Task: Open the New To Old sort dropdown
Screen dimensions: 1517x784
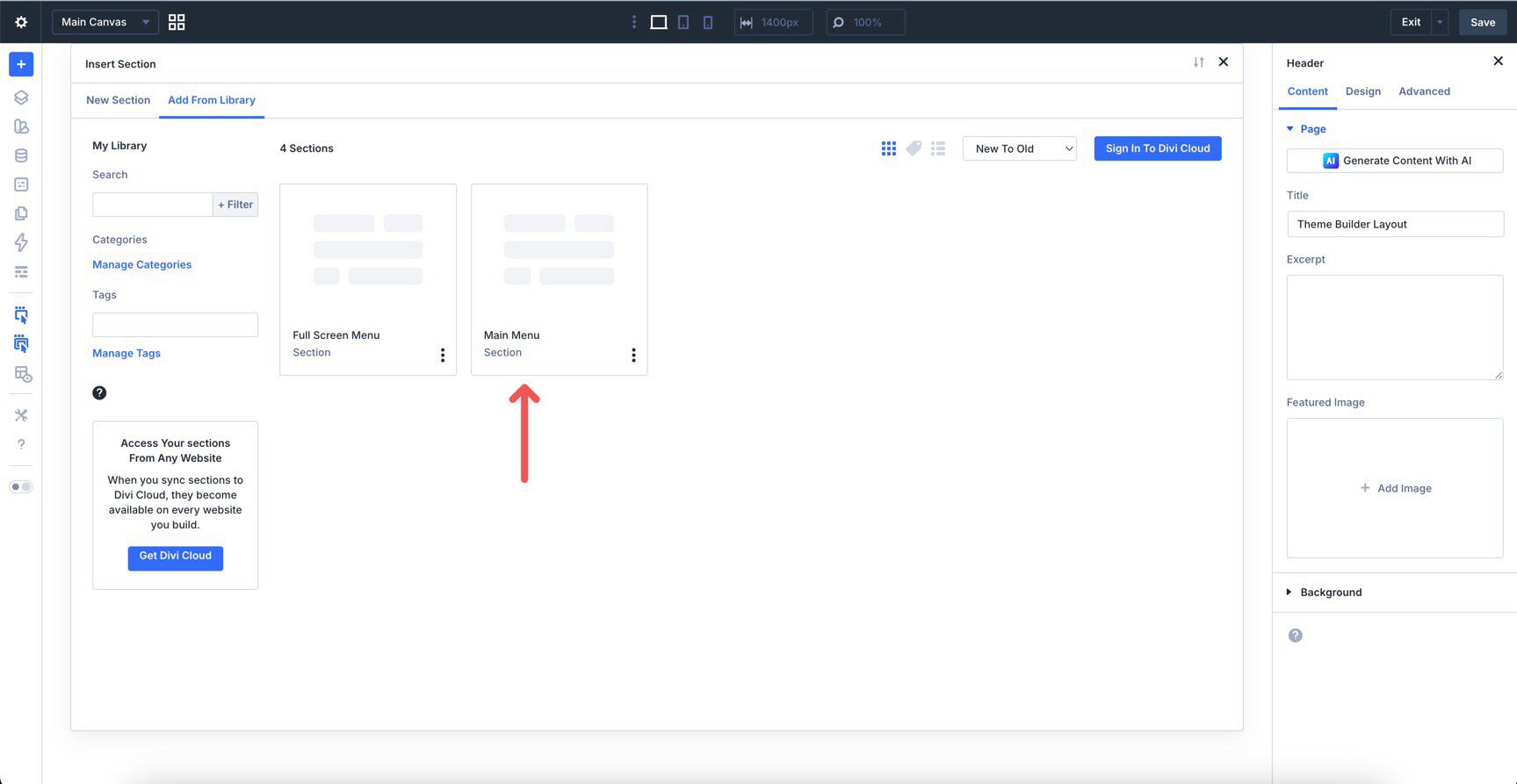Action: (x=1020, y=148)
